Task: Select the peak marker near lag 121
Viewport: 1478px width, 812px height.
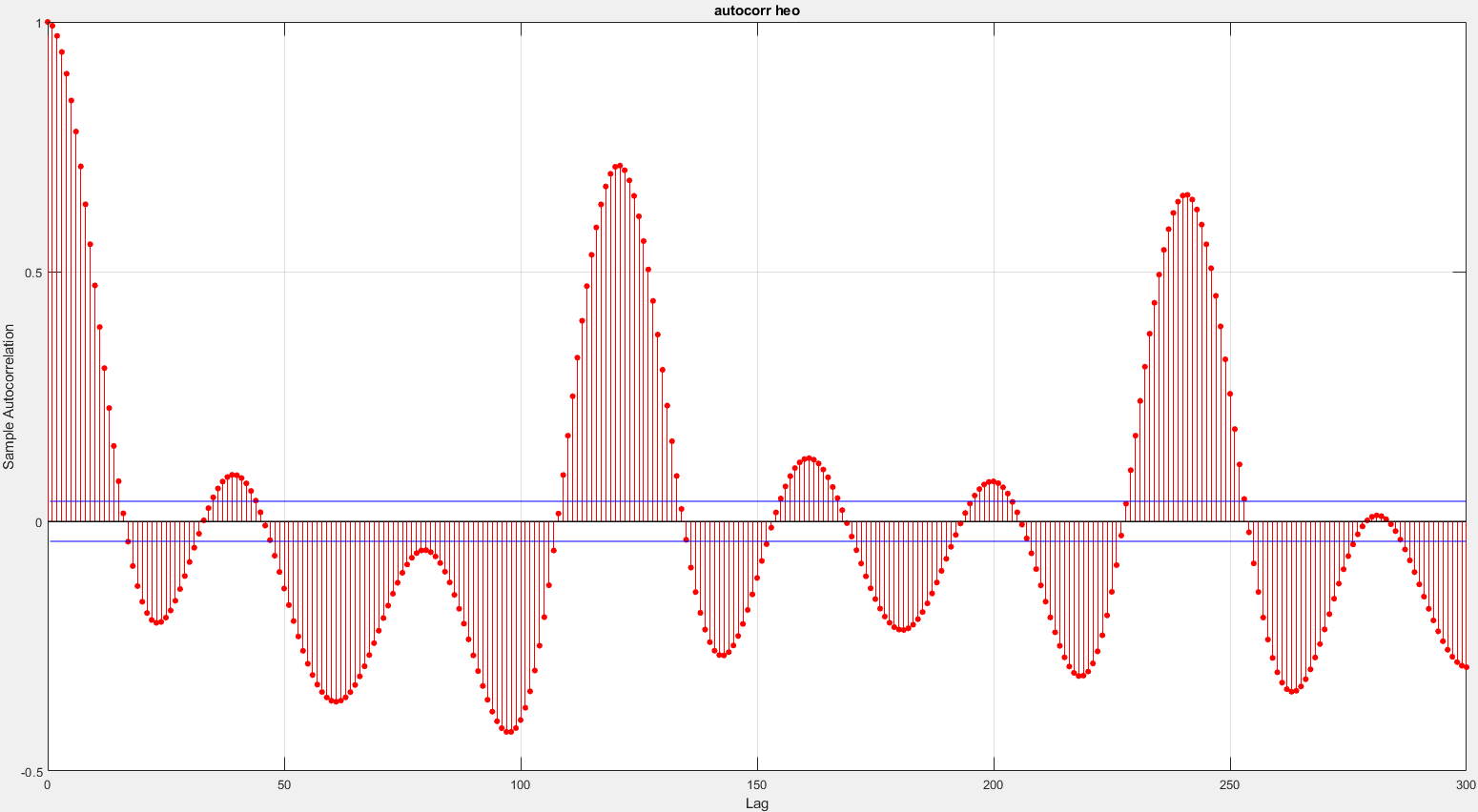Action: tap(620, 166)
